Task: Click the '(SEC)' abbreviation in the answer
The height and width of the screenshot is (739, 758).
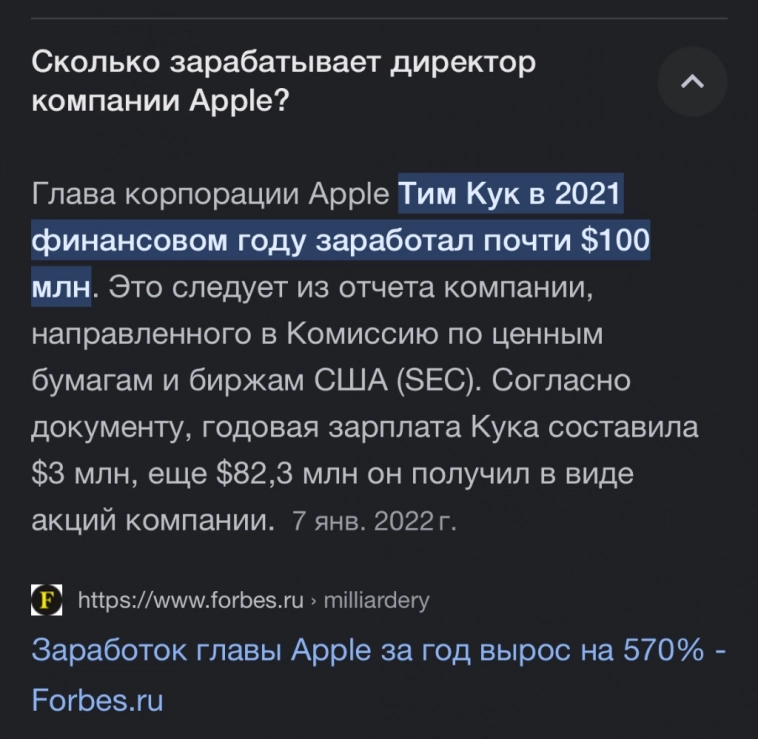Action: (439, 381)
